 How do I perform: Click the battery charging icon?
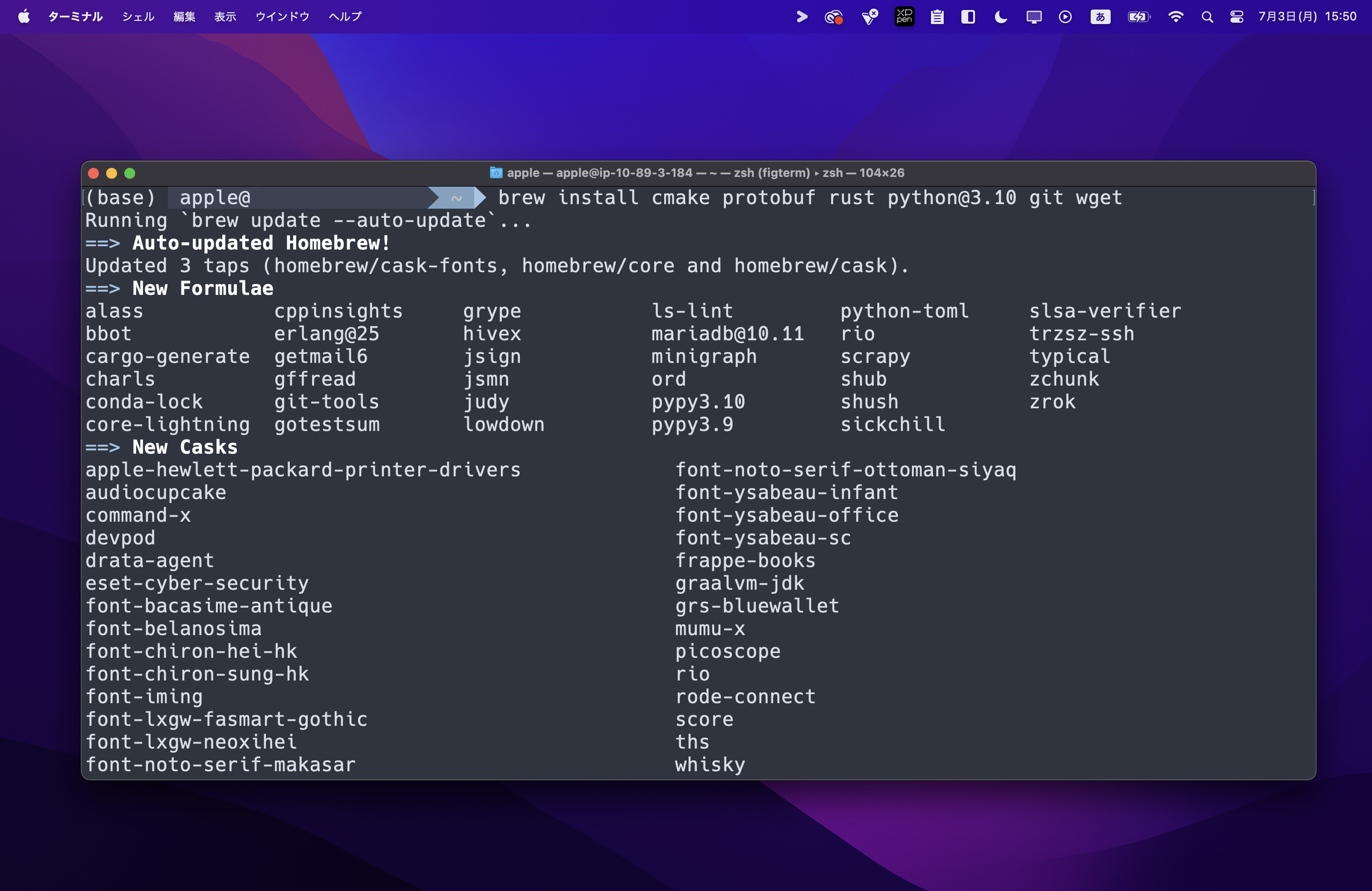coord(1138,17)
